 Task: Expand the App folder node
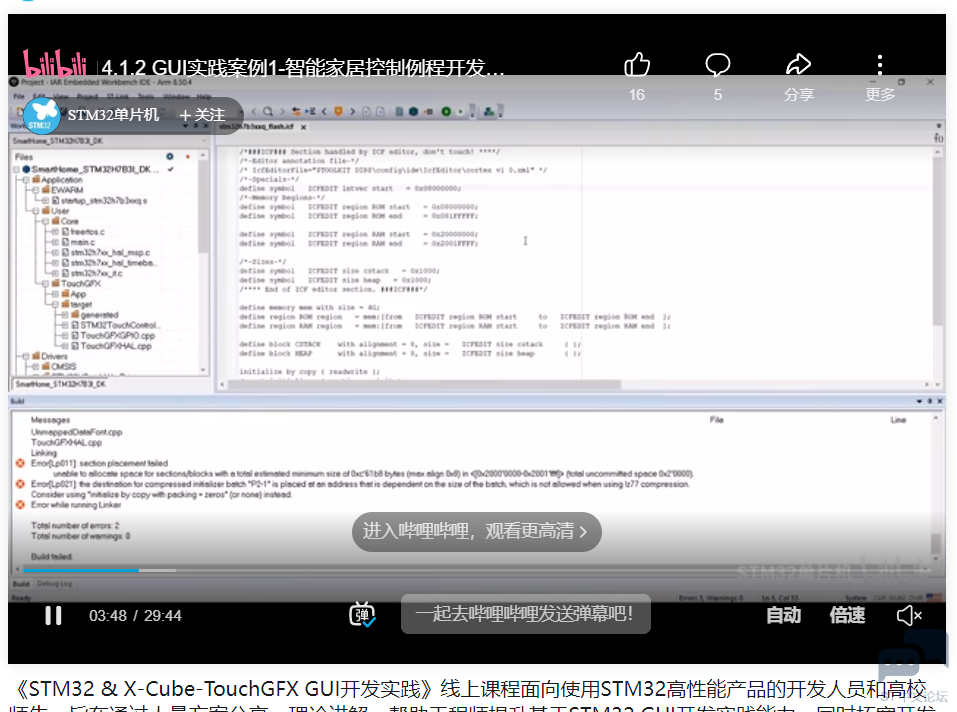(x=55, y=294)
